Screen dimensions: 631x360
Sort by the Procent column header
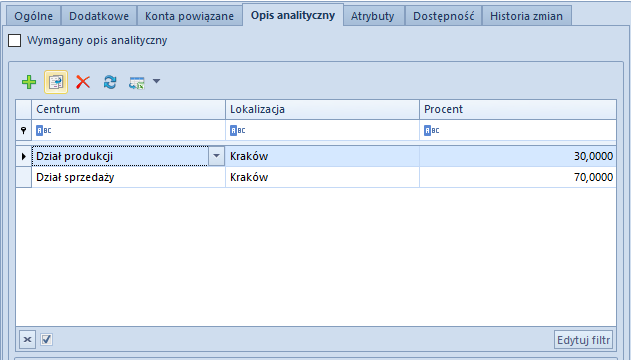(518, 109)
